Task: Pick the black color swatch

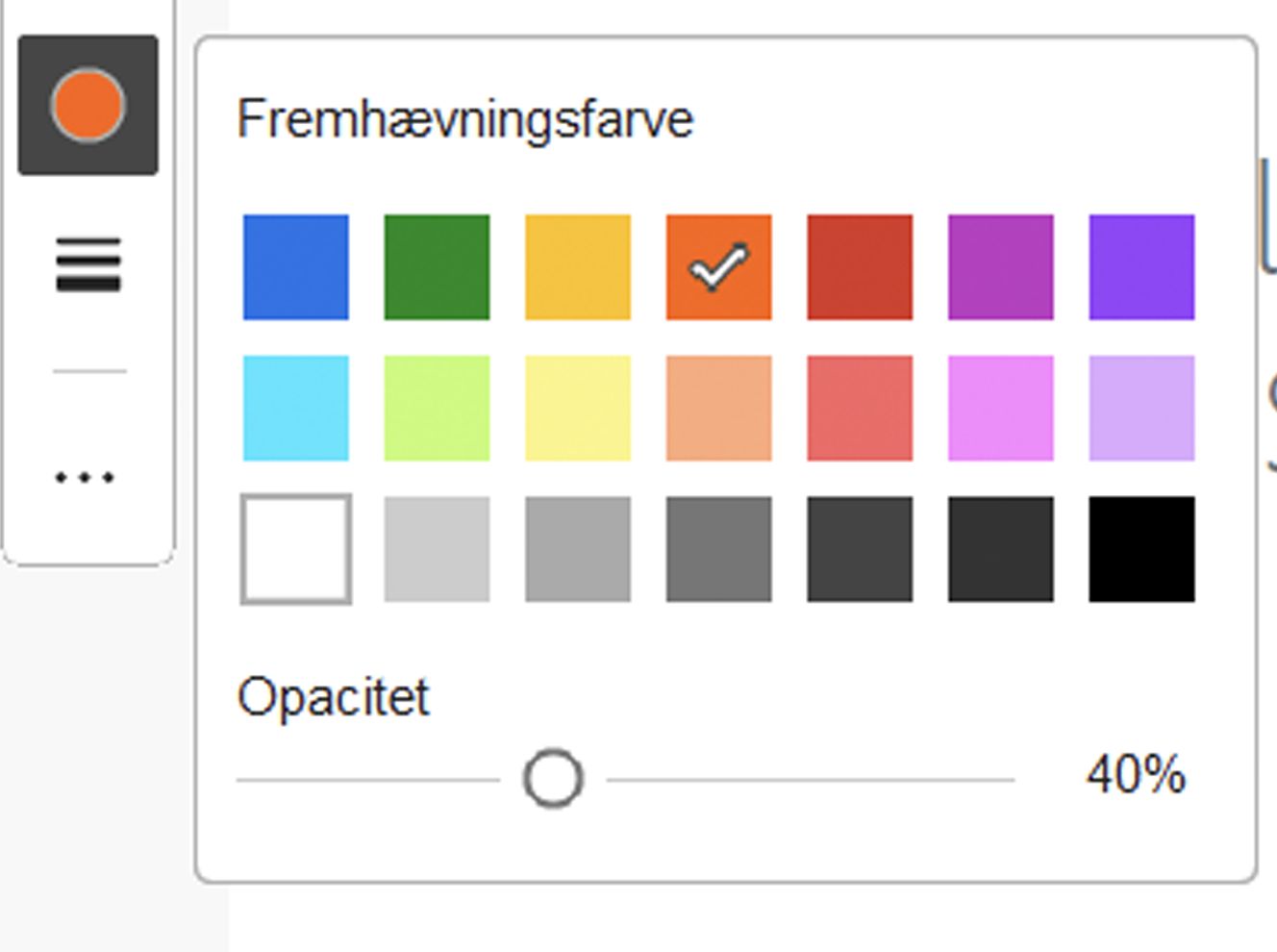Action: point(1141,549)
